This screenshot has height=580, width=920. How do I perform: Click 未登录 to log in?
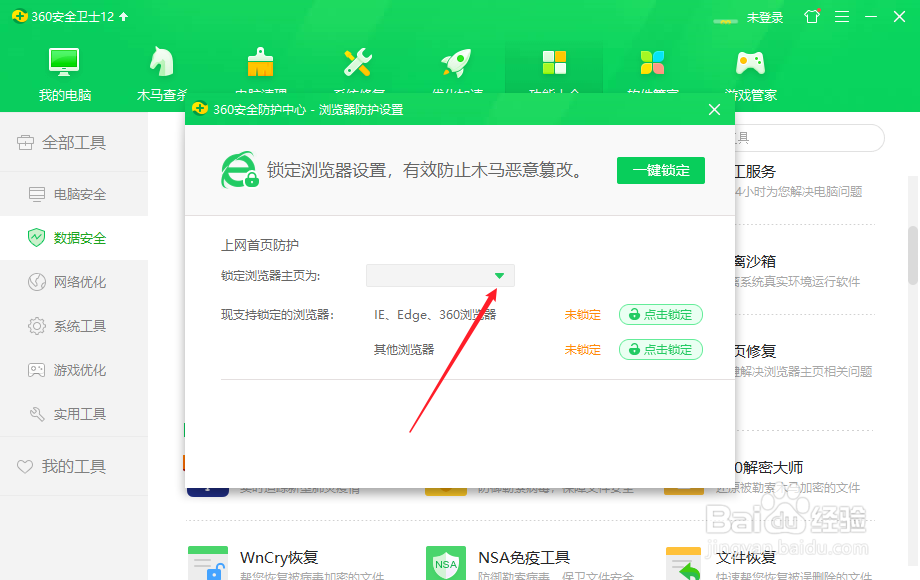point(765,18)
